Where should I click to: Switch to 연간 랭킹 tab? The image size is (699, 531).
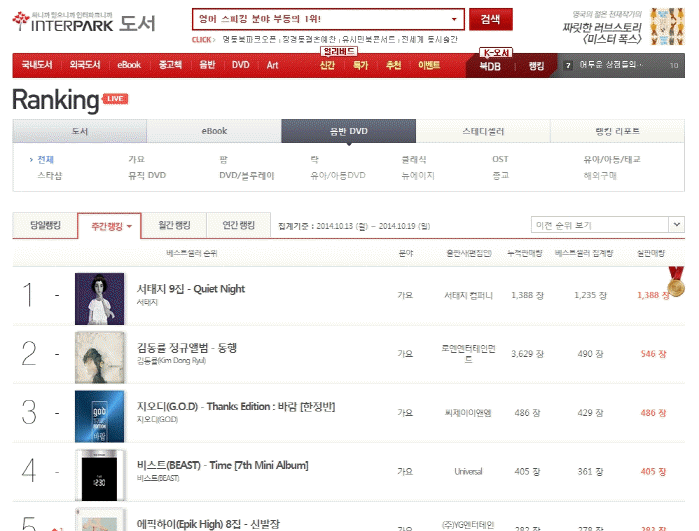[238, 225]
